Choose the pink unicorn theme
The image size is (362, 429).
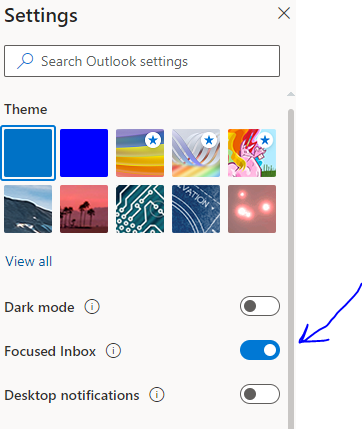point(252,153)
